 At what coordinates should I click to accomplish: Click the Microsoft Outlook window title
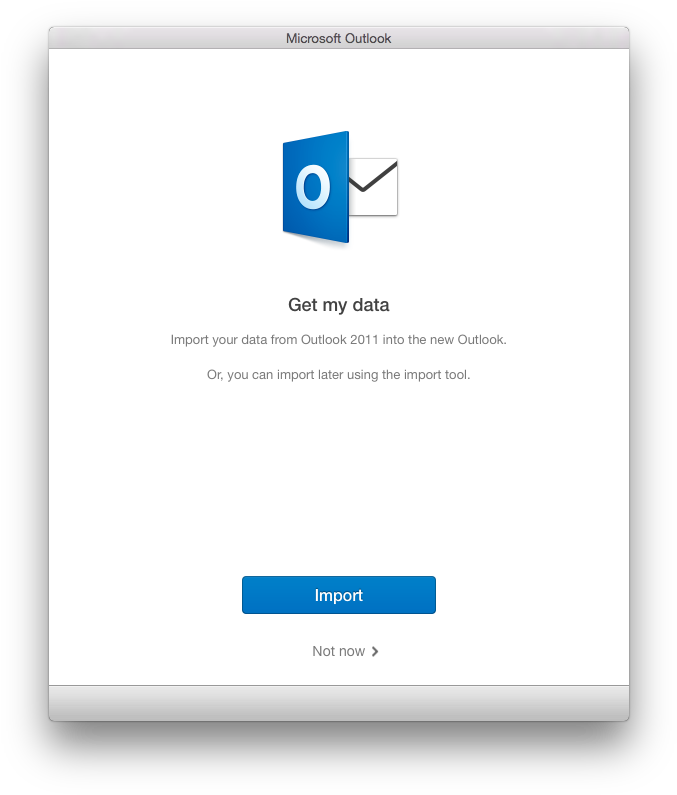click(x=338, y=39)
